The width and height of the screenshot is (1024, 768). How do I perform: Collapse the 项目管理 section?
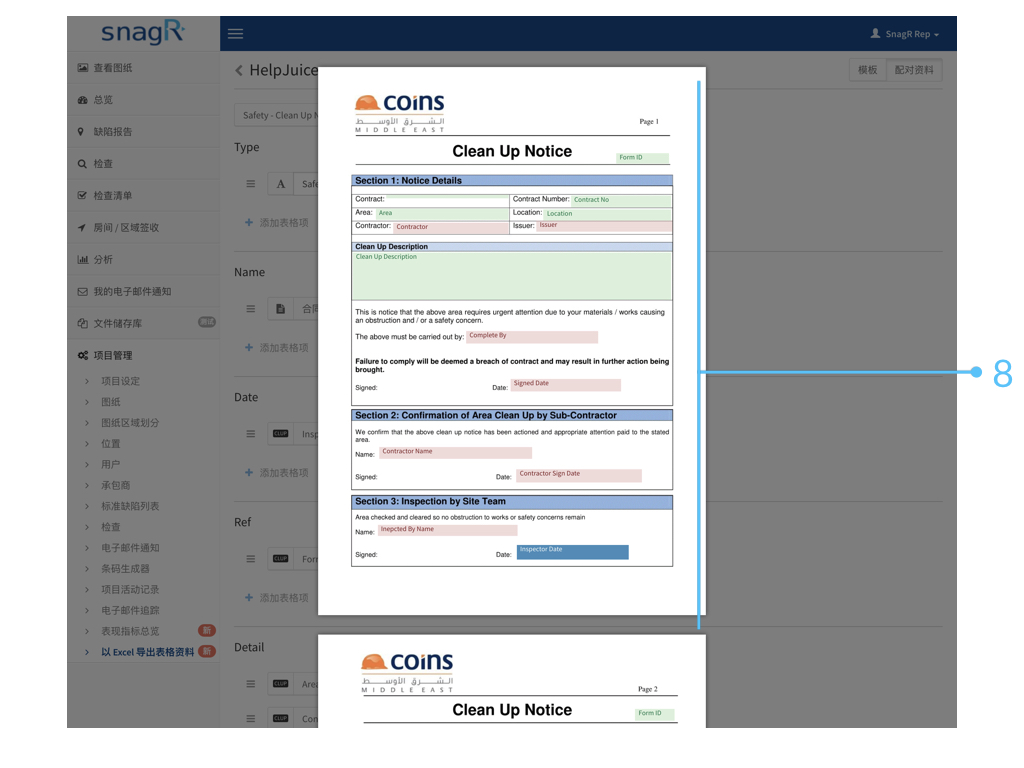click(143, 355)
